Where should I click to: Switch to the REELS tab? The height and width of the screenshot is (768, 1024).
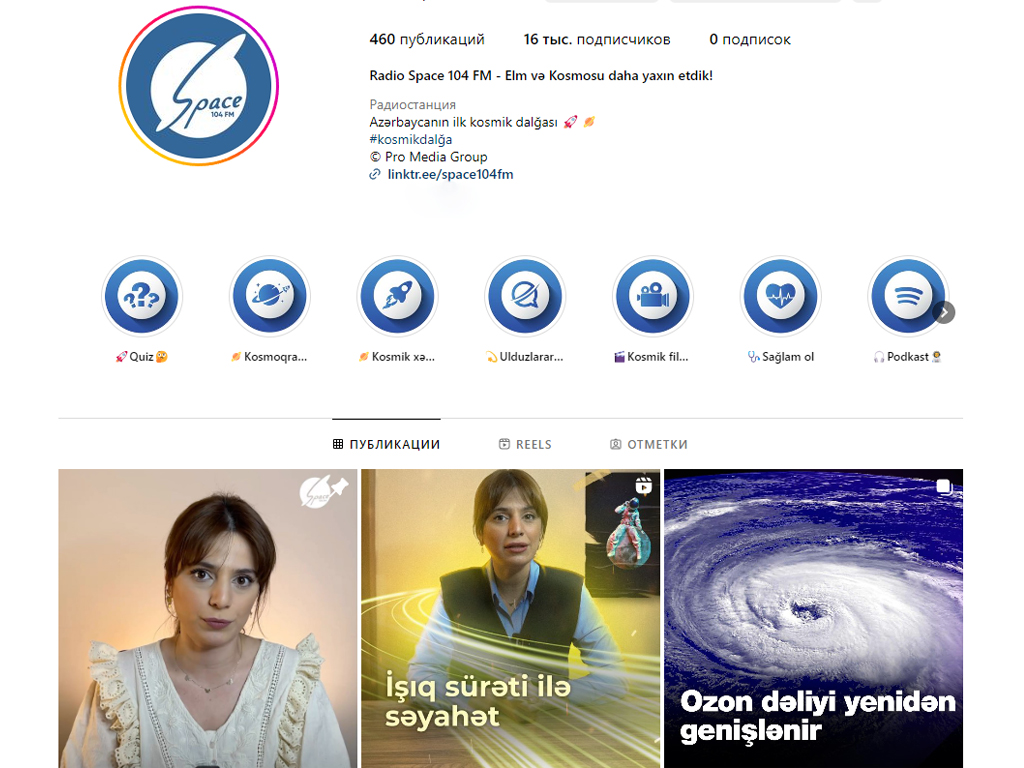pos(525,444)
